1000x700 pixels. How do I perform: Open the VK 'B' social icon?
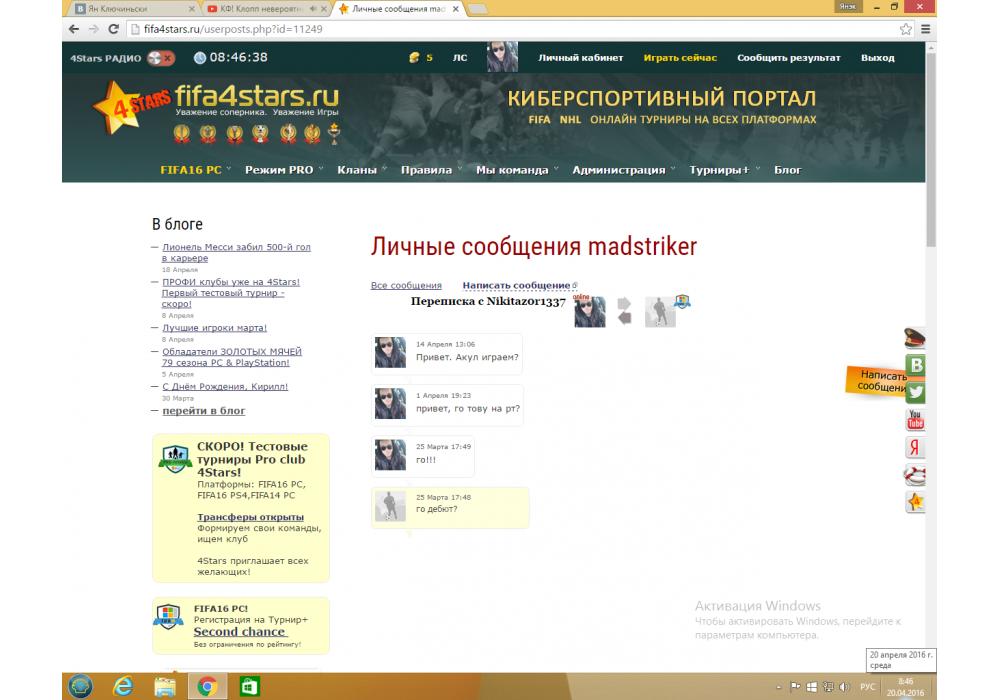coord(915,365)
